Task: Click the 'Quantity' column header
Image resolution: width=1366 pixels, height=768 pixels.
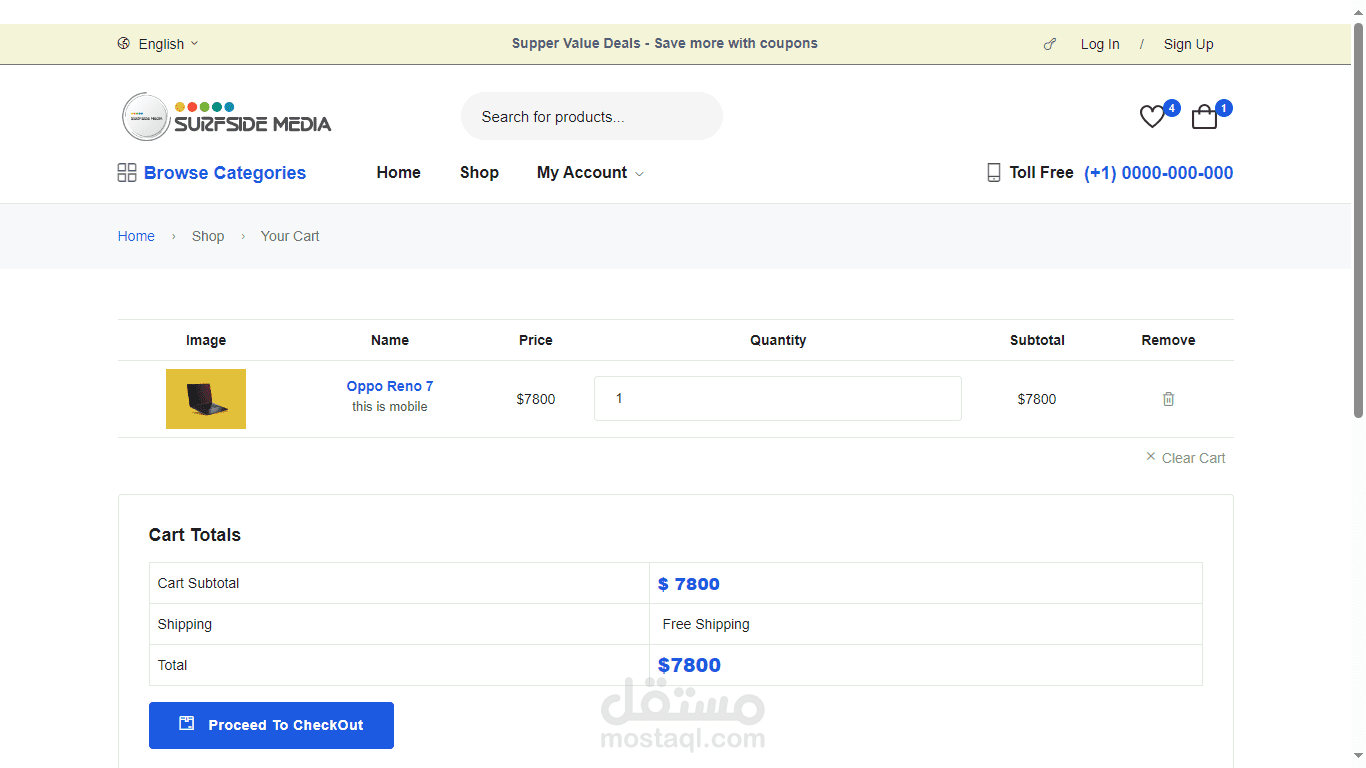Action: [778, 340]
